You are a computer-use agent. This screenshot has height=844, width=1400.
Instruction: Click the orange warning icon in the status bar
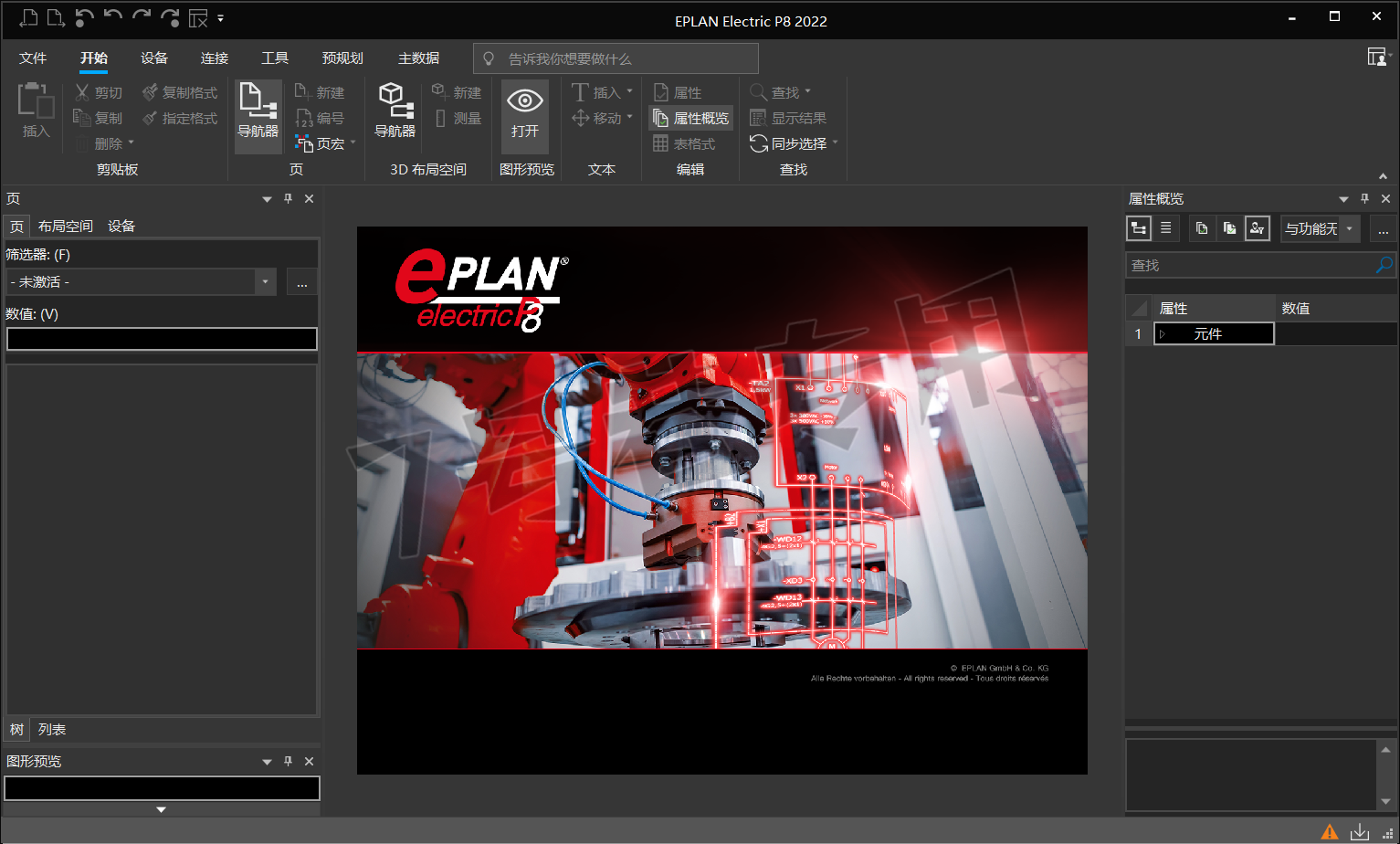point(1330,831)
